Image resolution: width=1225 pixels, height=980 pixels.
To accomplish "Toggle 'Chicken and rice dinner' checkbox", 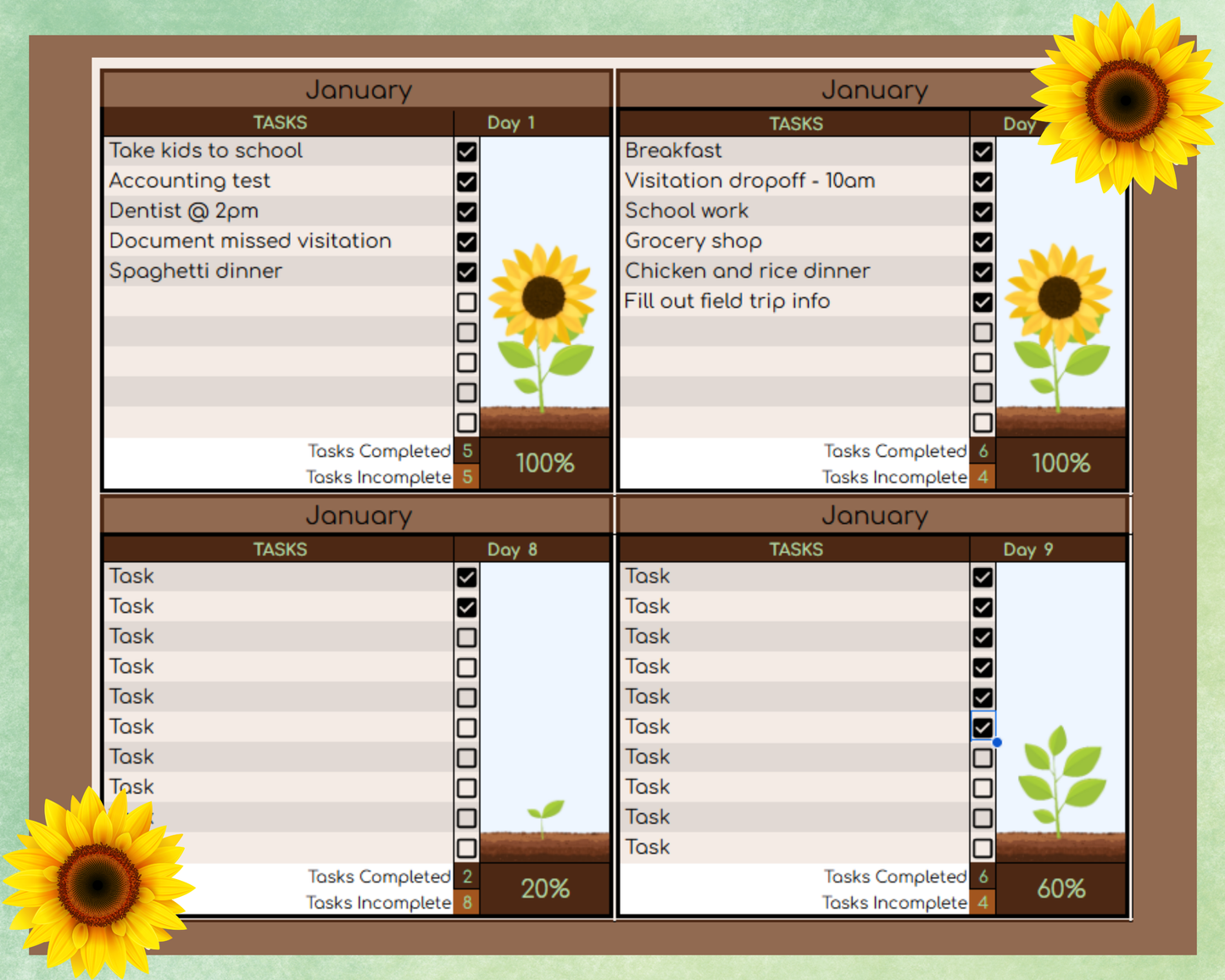I will [983, 272].
